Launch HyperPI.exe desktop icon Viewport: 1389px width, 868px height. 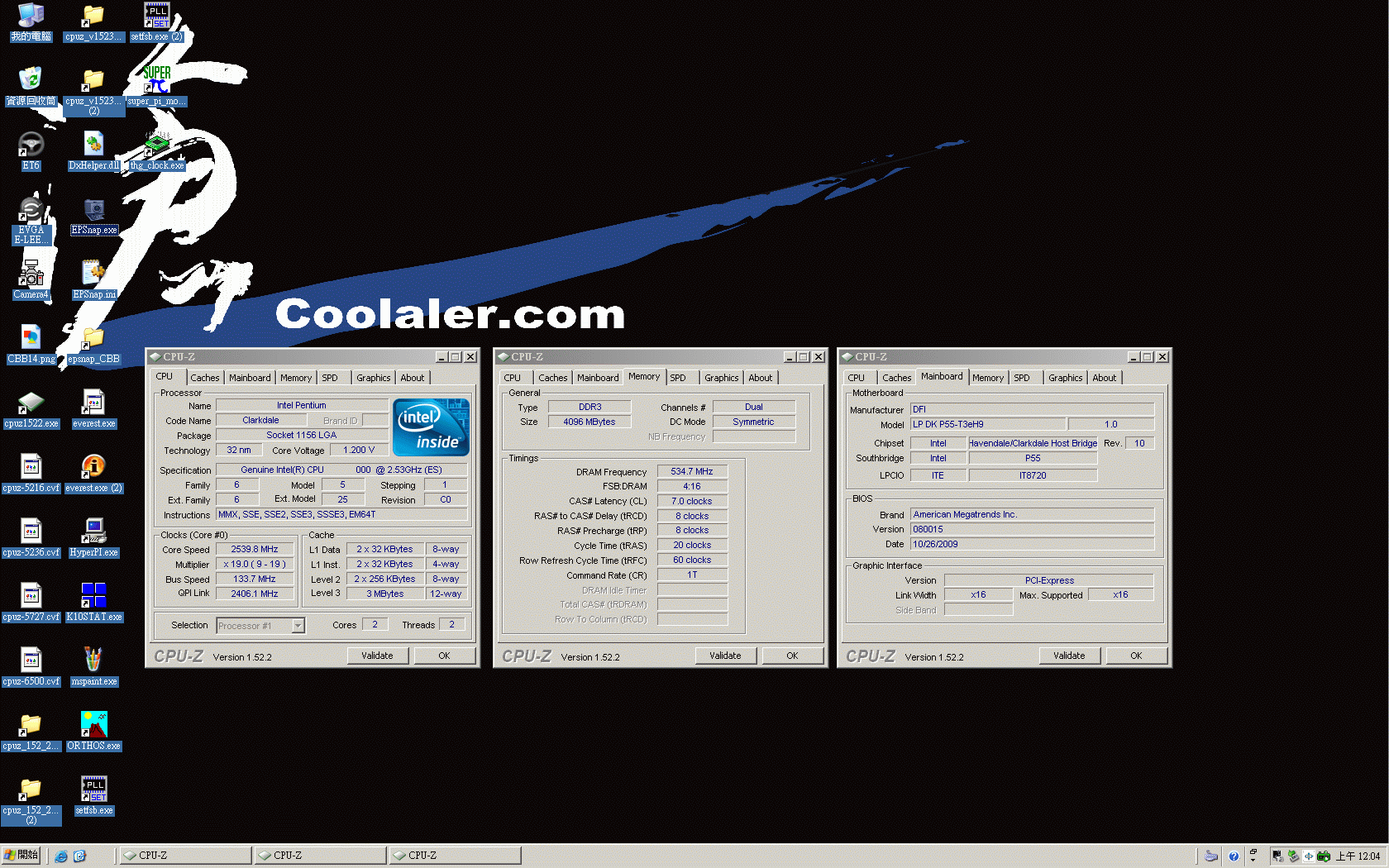[93, 538]
